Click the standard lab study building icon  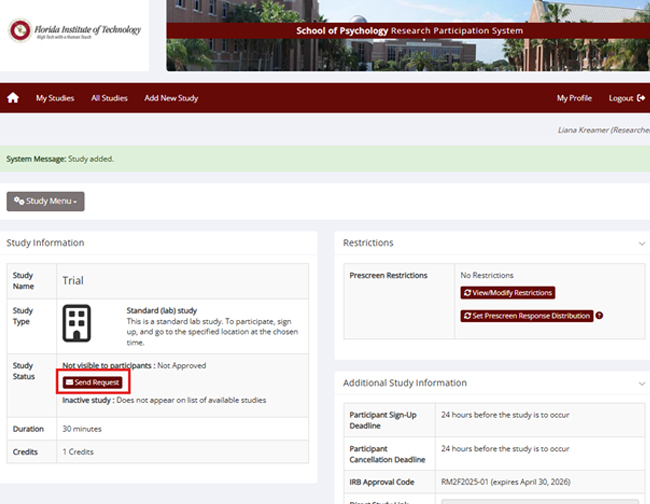(77, 322)
